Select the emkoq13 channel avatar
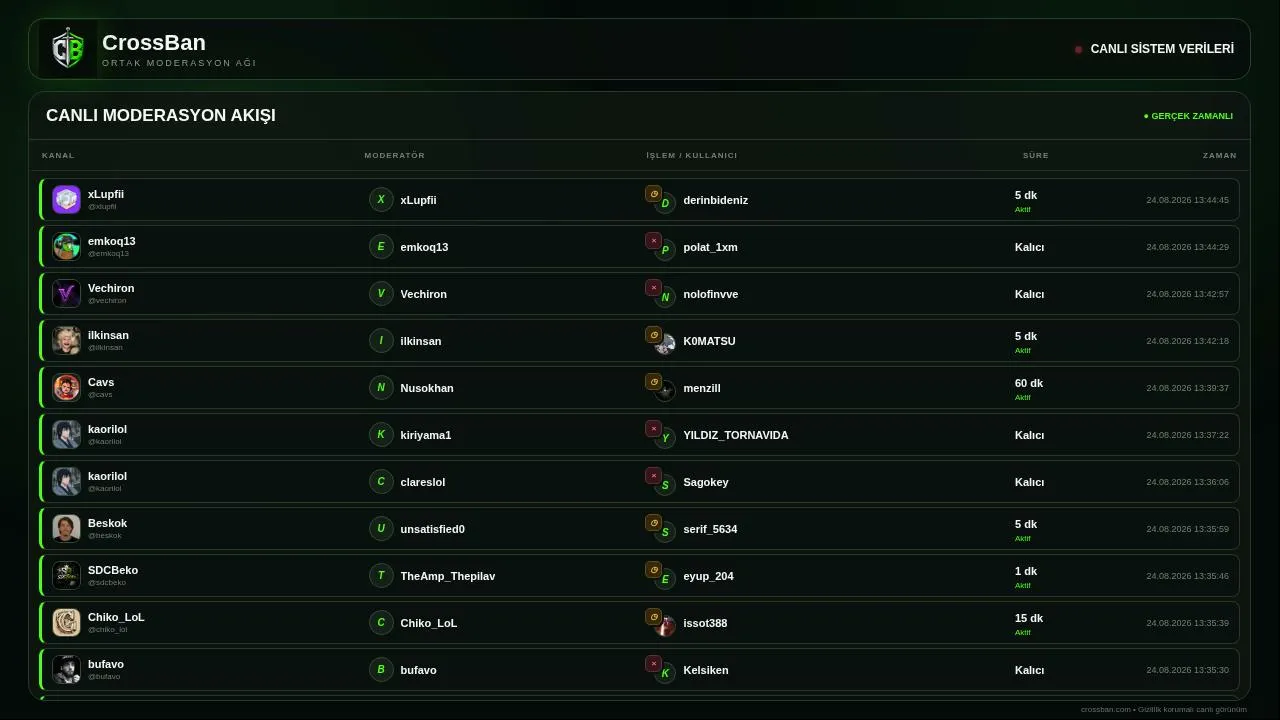Image resolution: width=1280 pixels, height=720 pixels. (66, 247)
